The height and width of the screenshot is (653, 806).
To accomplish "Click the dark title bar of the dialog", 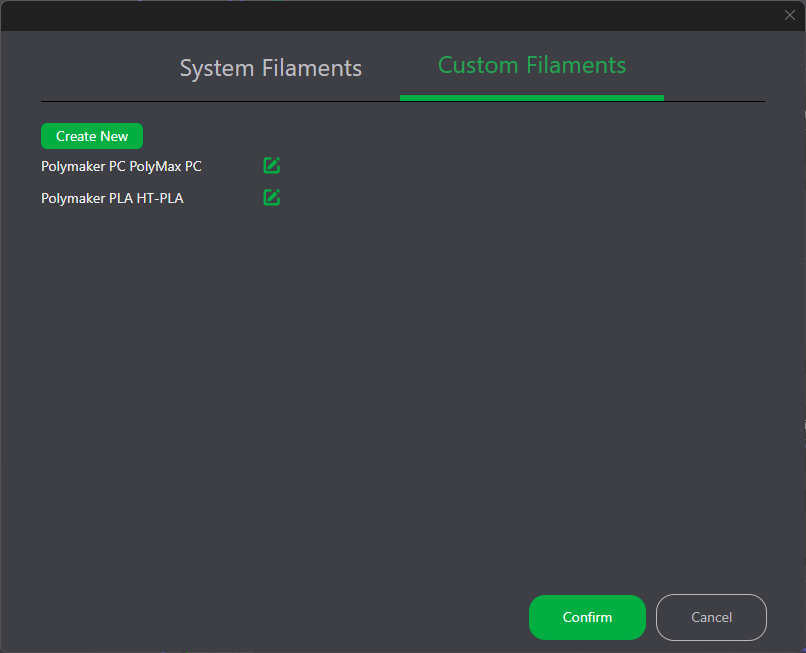I will 391,15.
